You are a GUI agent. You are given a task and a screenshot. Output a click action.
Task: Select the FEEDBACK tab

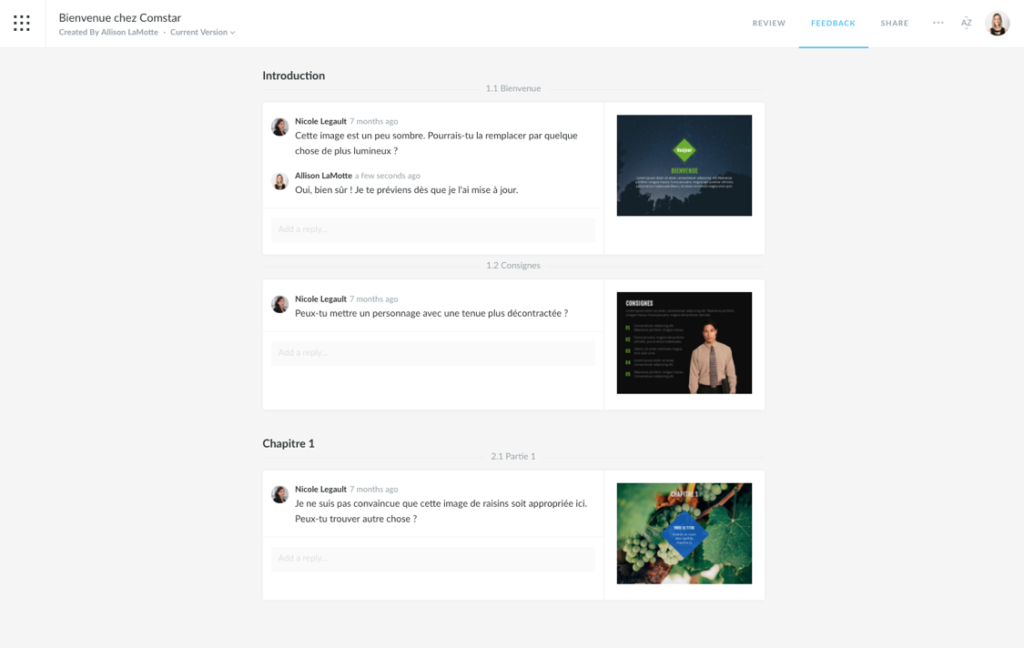click(x=833, y=22)
